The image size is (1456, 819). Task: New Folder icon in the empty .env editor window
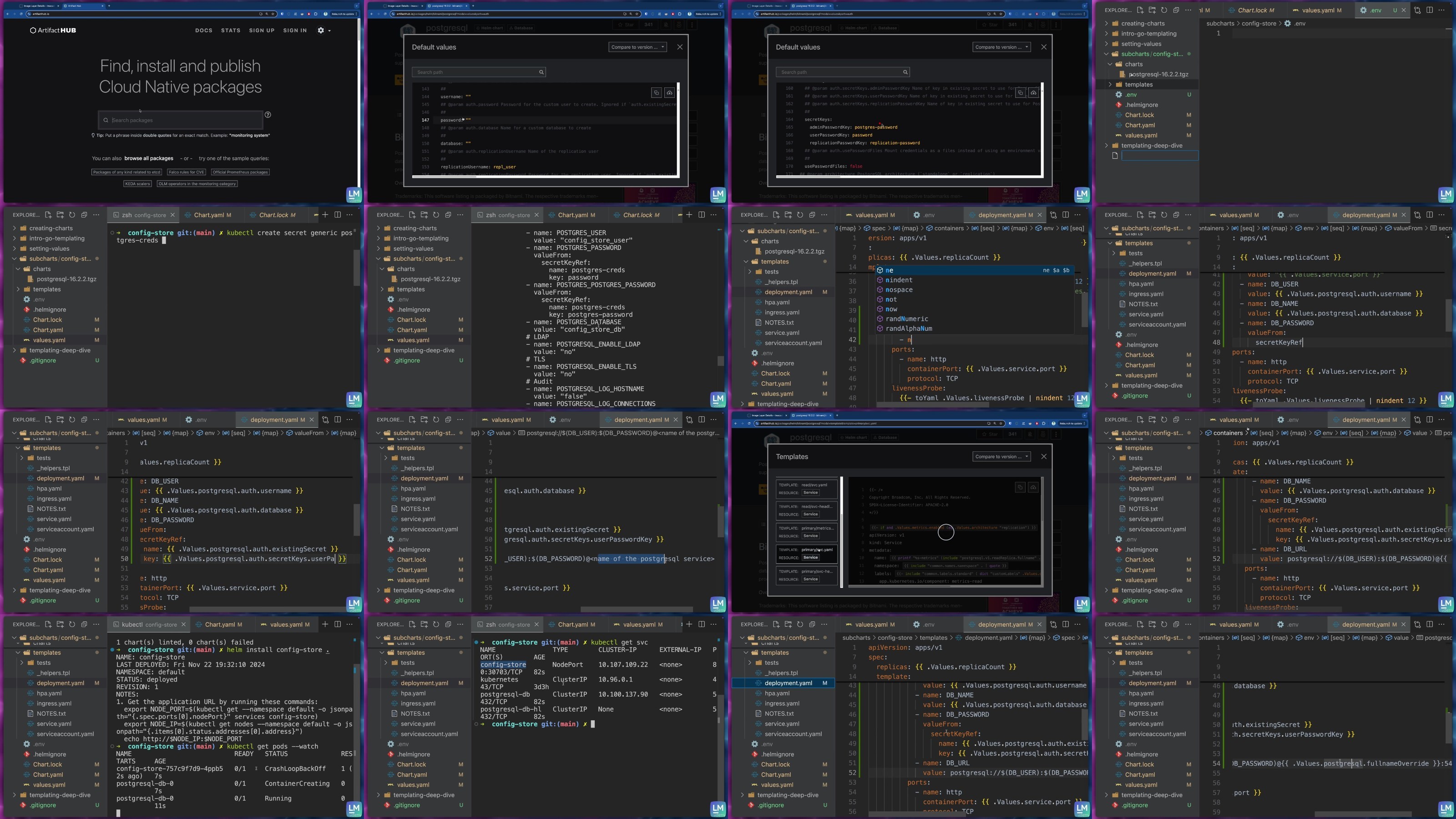[1152, 10]
